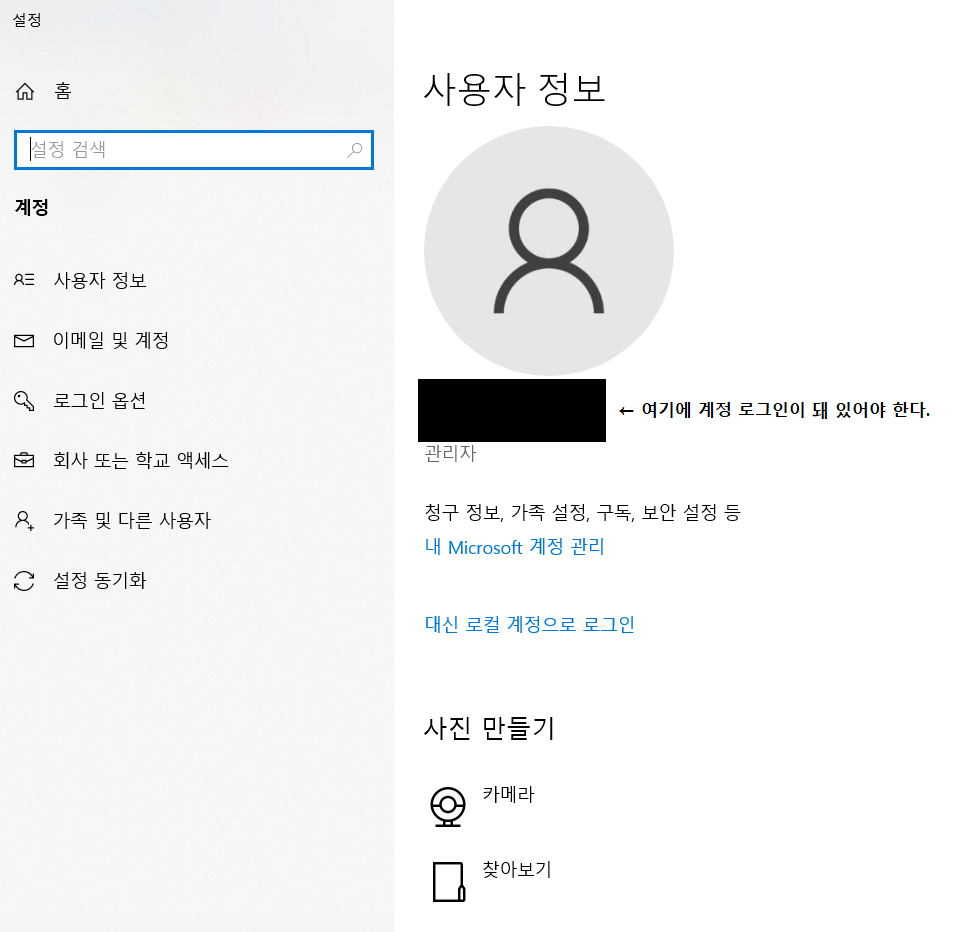Click the camera webcam icon
968x932 pixels.
(448, 807)
